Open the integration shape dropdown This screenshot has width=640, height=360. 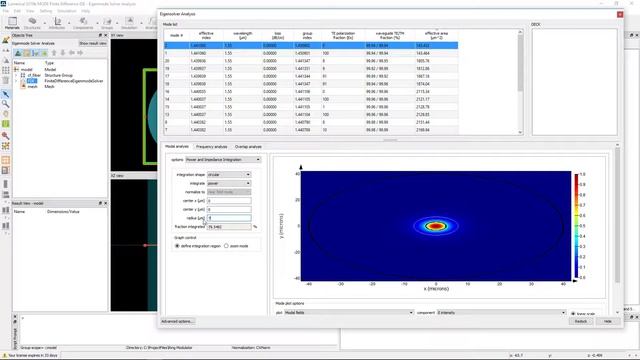pyautogui.click(x=229, y=175)
